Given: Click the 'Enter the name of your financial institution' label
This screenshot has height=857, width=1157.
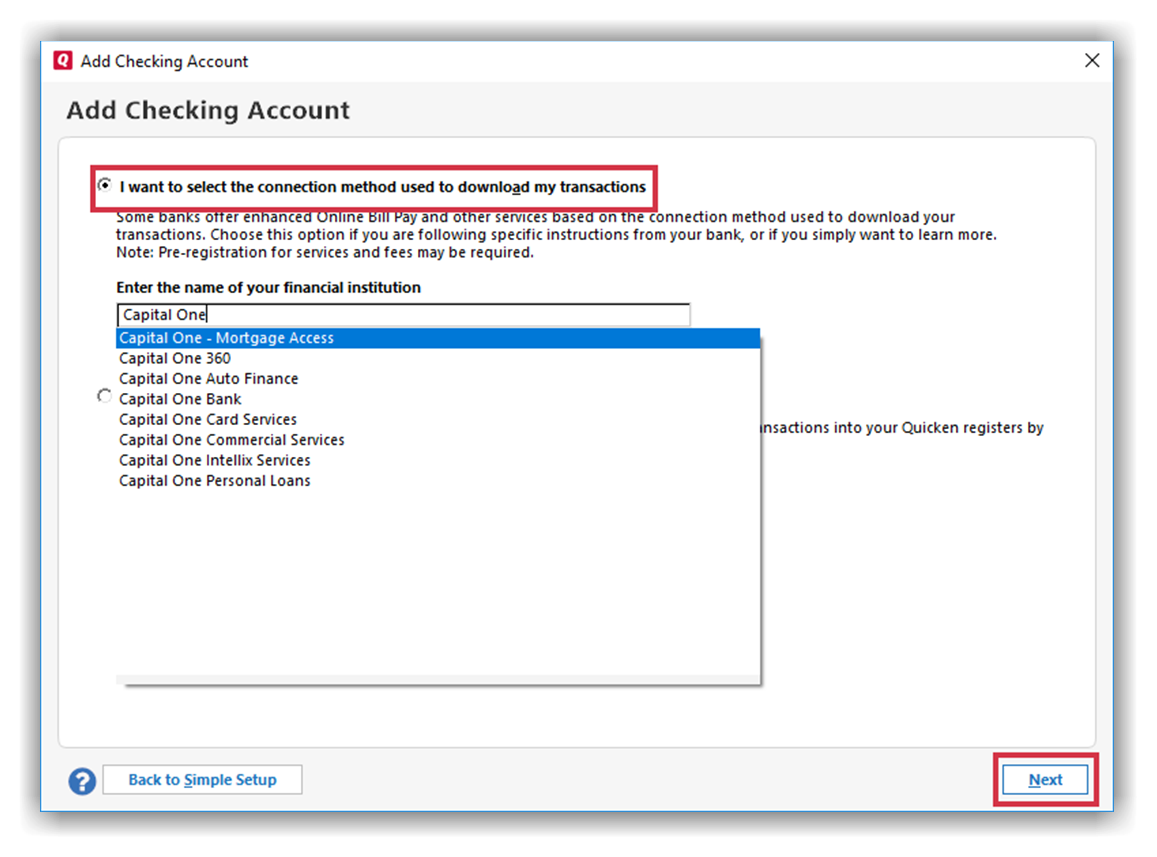Looking at the screenshot, I should 268,287.
